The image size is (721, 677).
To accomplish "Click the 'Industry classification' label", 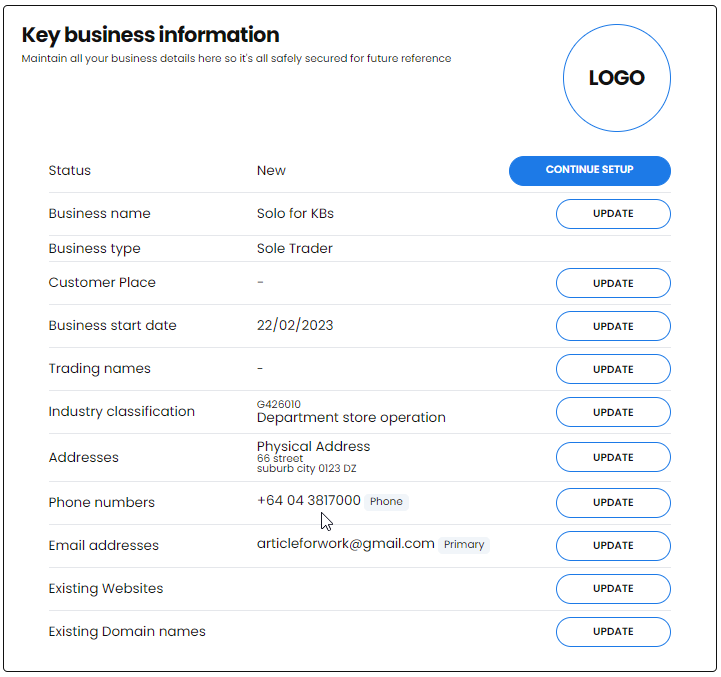I will click(x=121, y=412).
